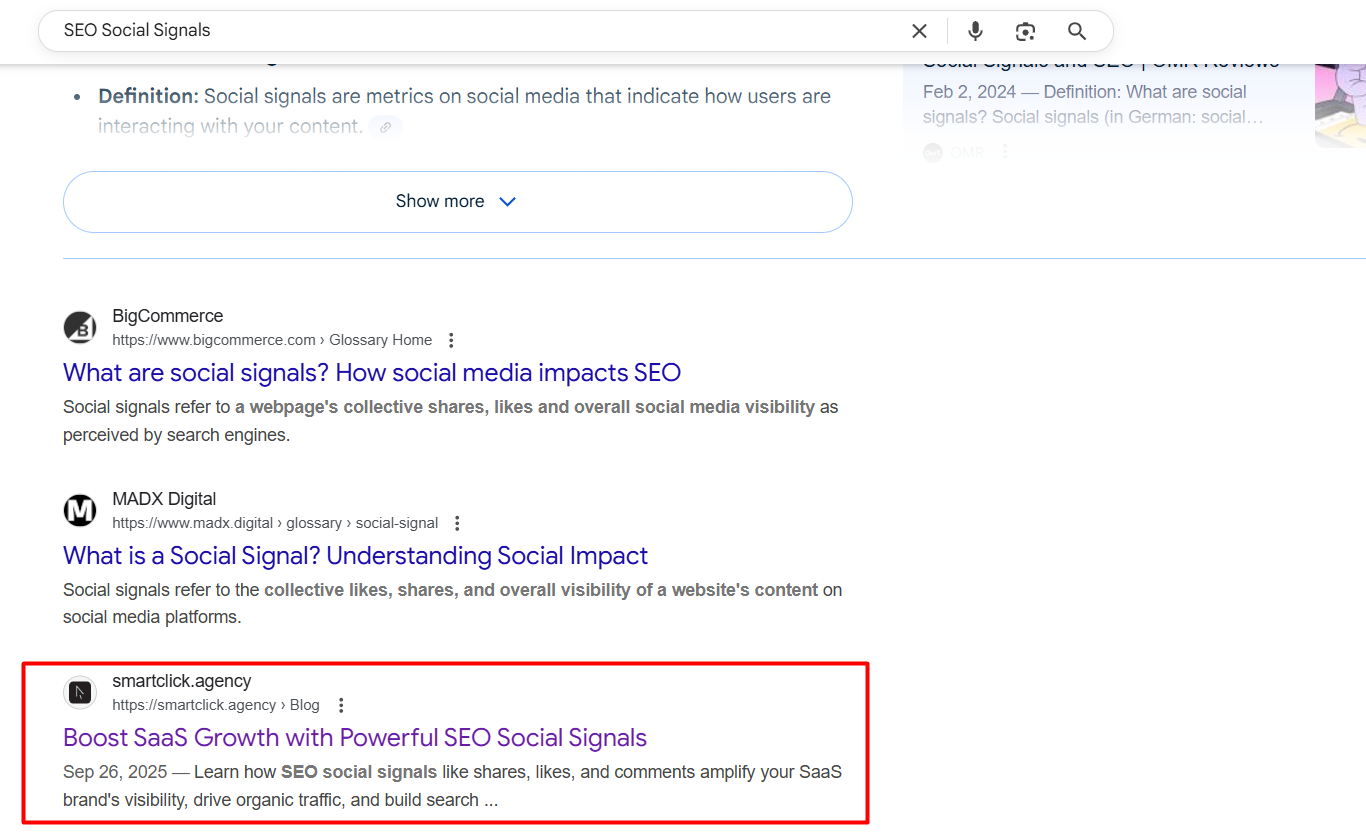Viewport: 1366px width, 832px height.
Task: Click the pink thumbnail on the OMR card
Action: click(x=1340, y=105)
